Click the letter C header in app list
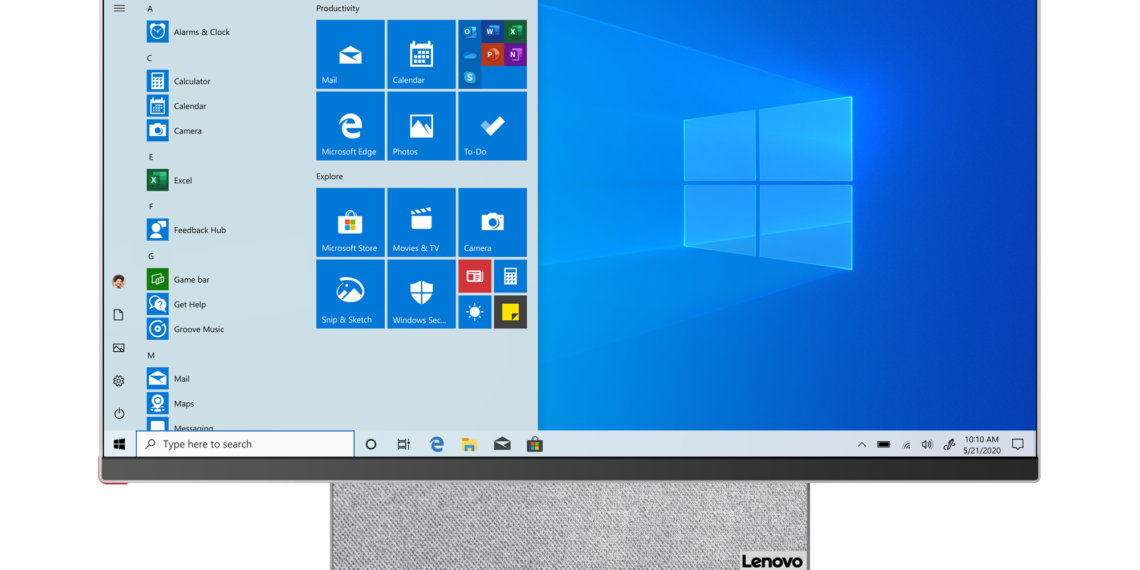 pos(150,58)
